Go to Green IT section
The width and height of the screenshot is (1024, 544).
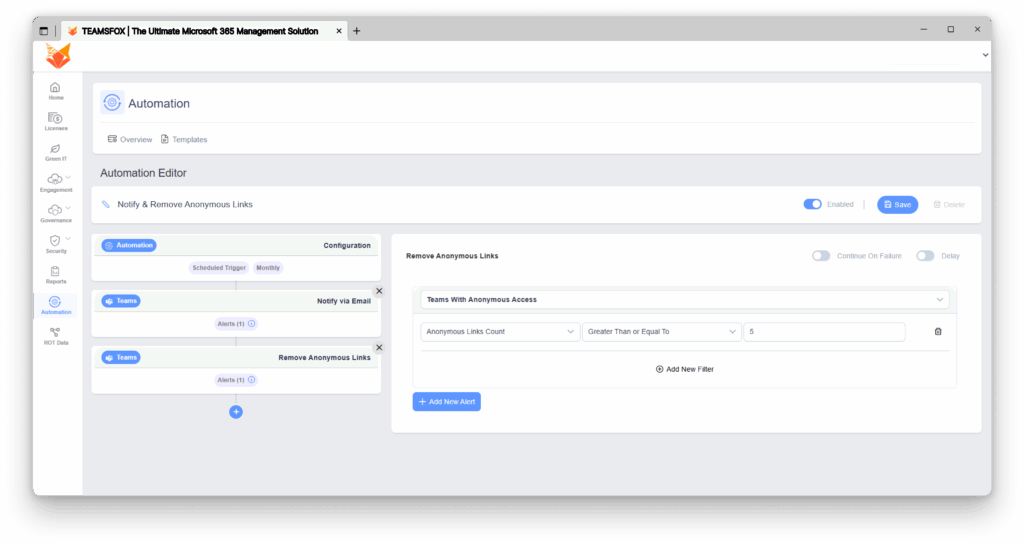[x=56, y=152]
